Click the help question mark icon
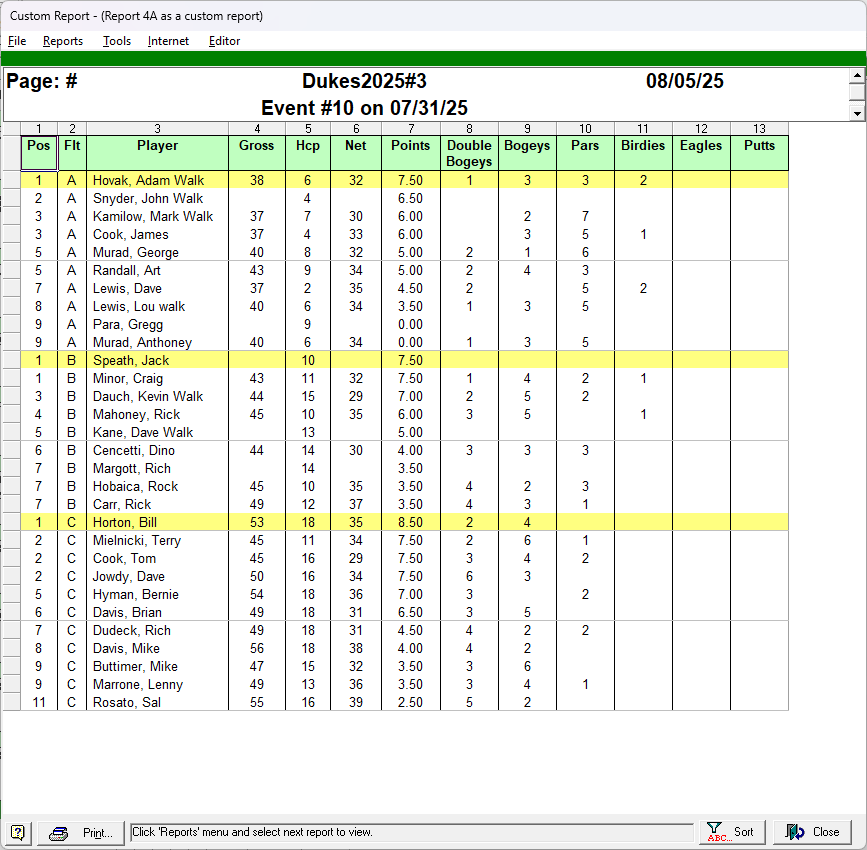 pyautogui.click(x=20, y=832)
